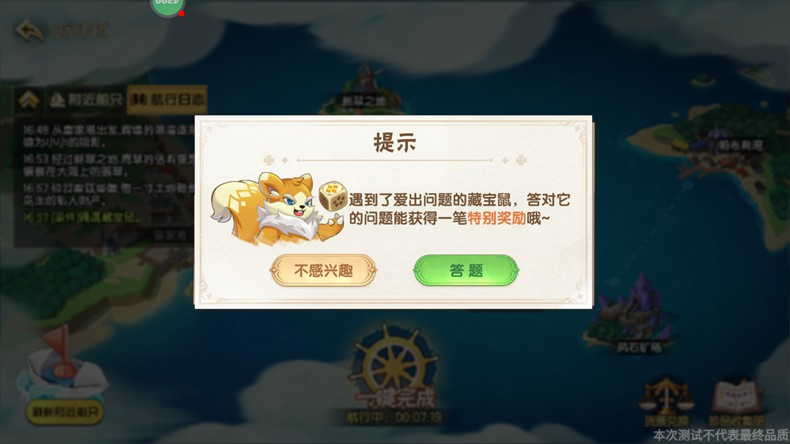Click the ship's wheel 一键完成 icon

(394, 367)
